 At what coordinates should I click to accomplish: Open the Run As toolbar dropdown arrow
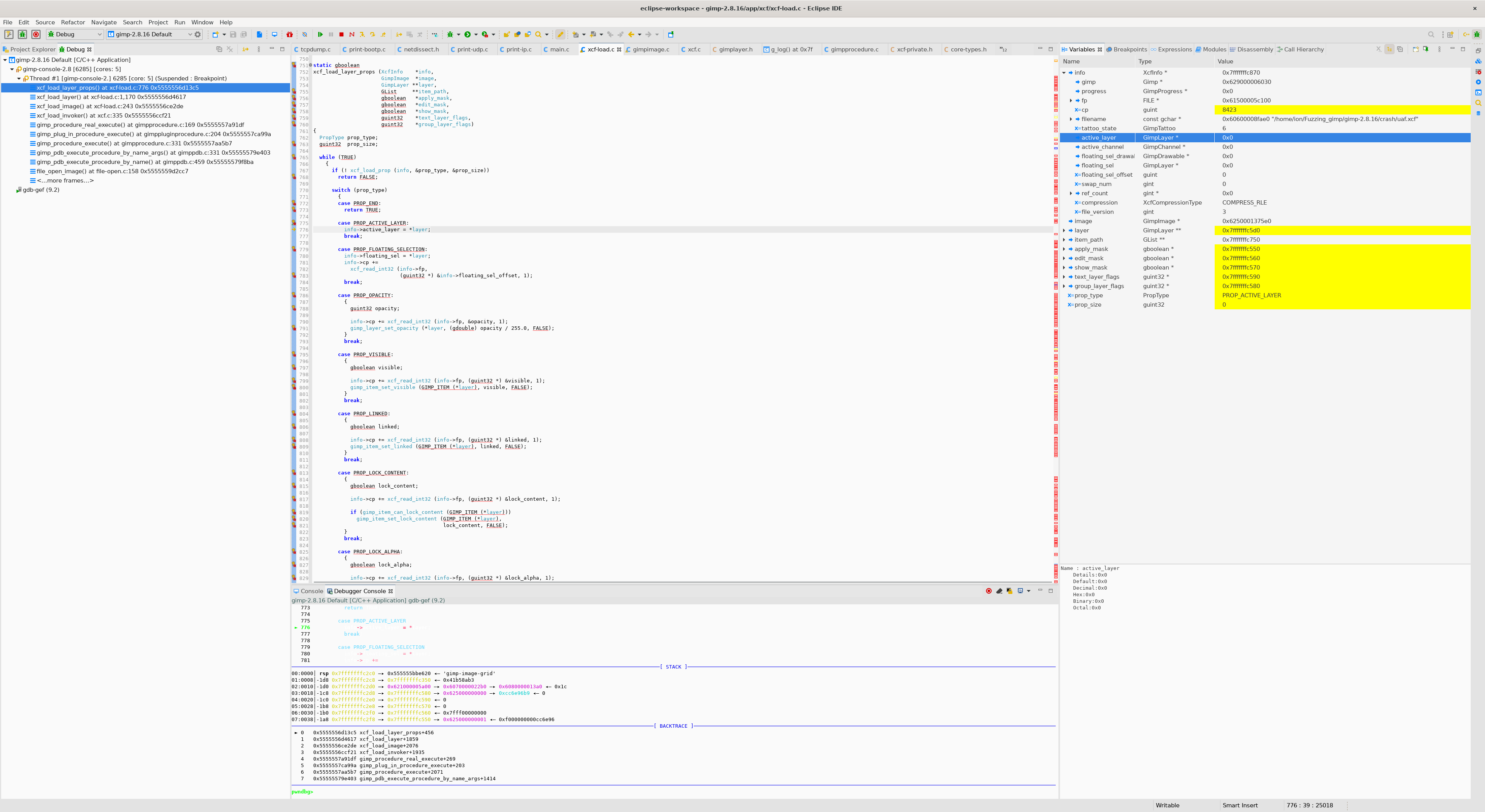[476, 34]
